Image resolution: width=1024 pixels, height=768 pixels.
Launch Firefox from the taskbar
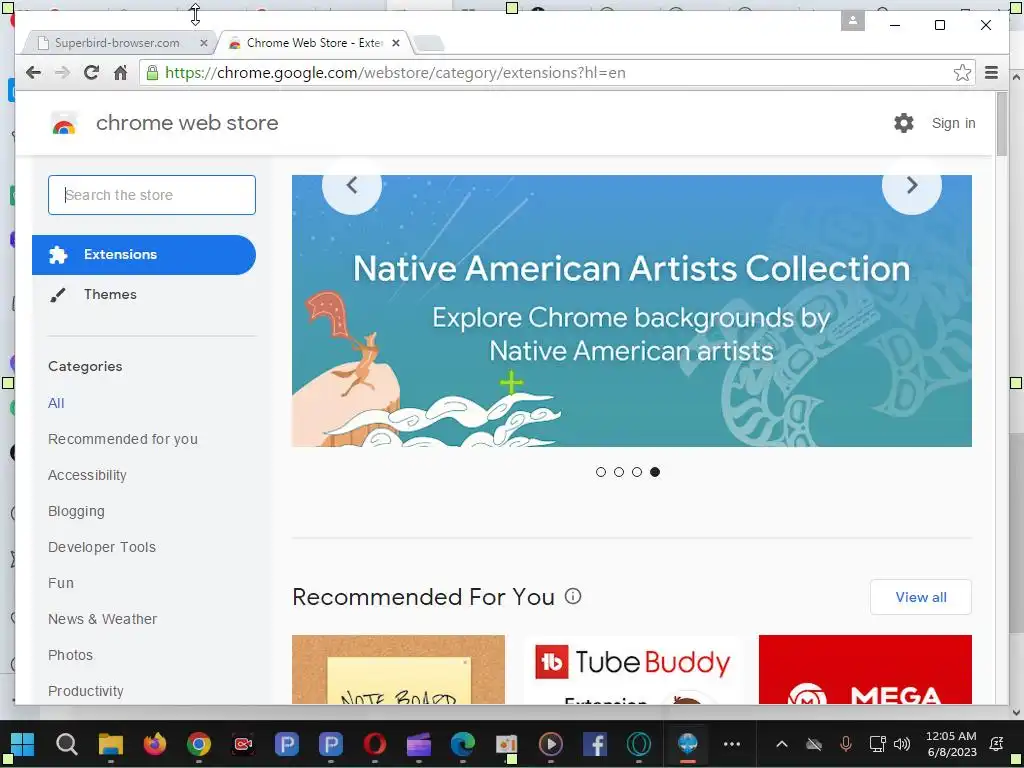(155, 744)
